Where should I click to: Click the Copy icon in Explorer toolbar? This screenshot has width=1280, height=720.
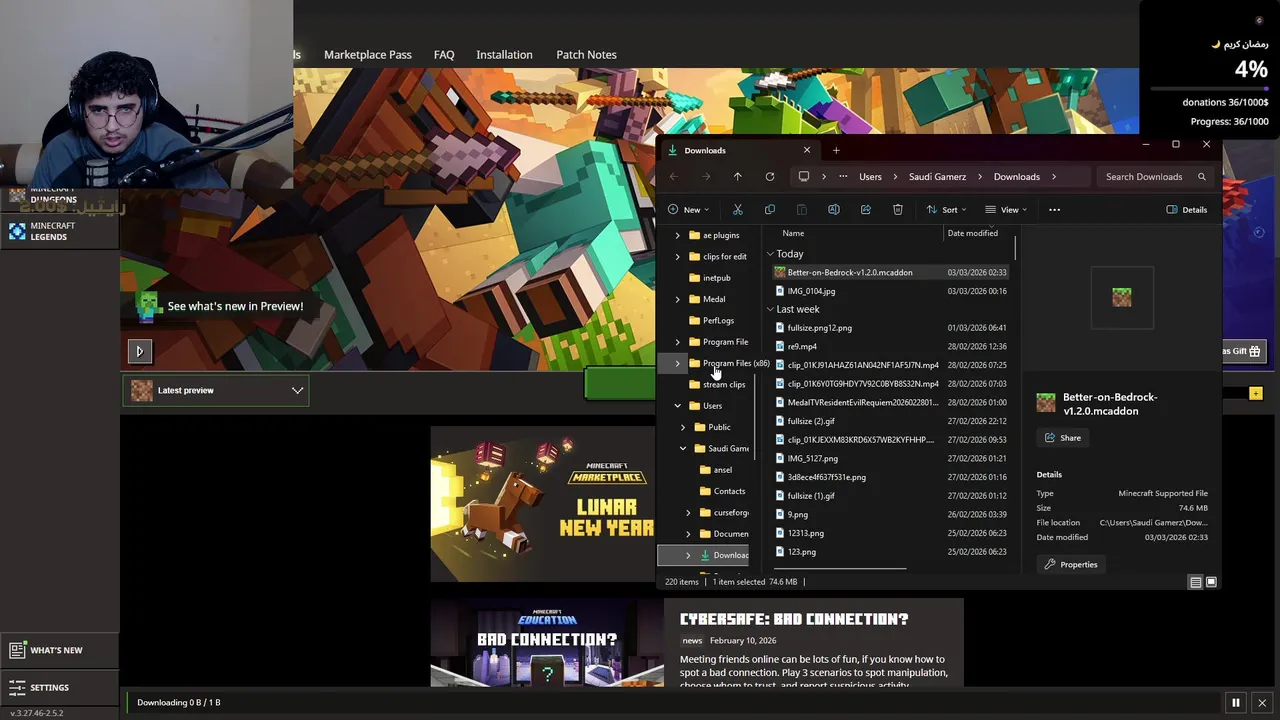pos(770,210)
